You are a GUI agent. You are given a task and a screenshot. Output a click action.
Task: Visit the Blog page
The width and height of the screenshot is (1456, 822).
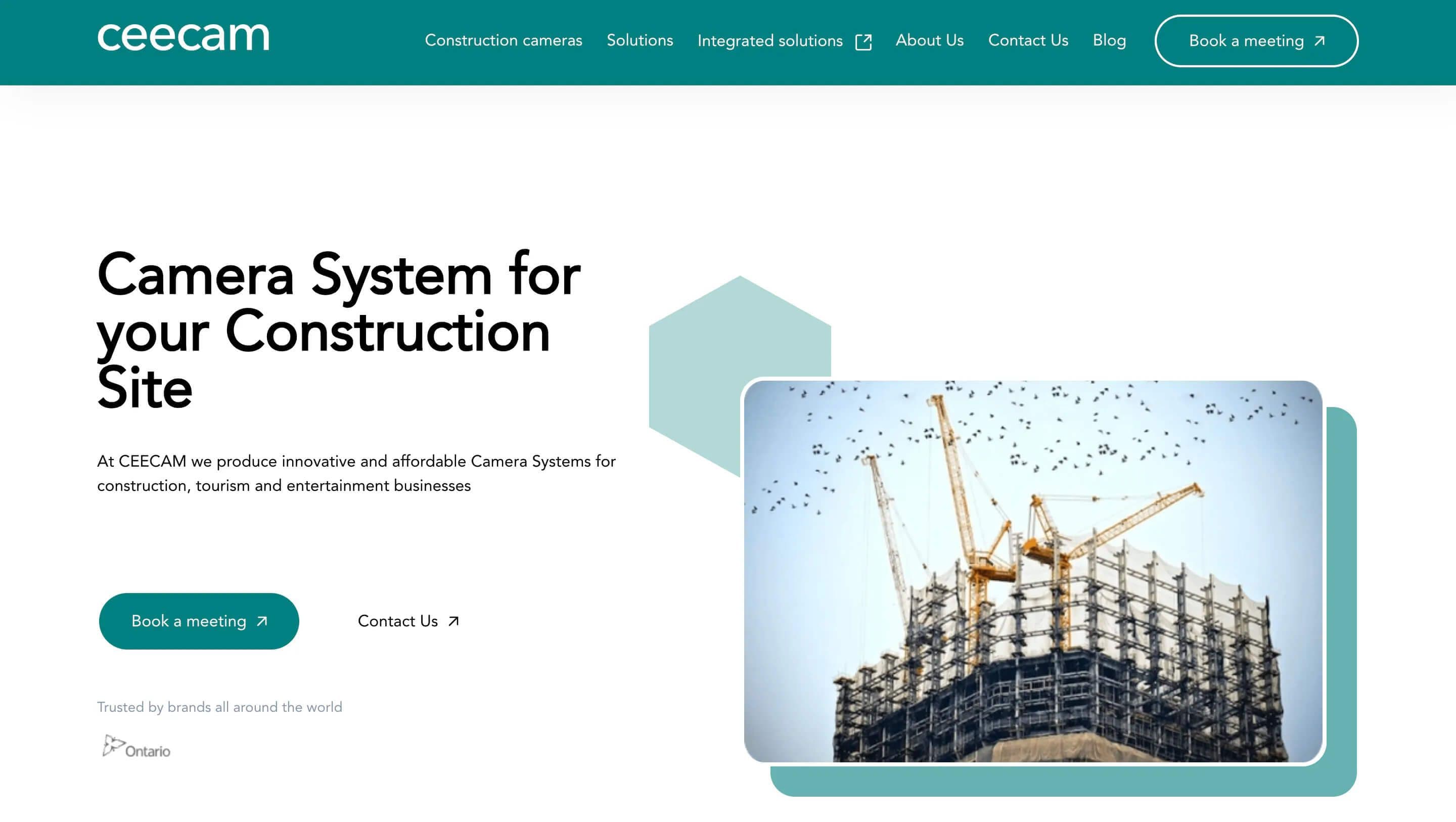(x=1109, y=41)
